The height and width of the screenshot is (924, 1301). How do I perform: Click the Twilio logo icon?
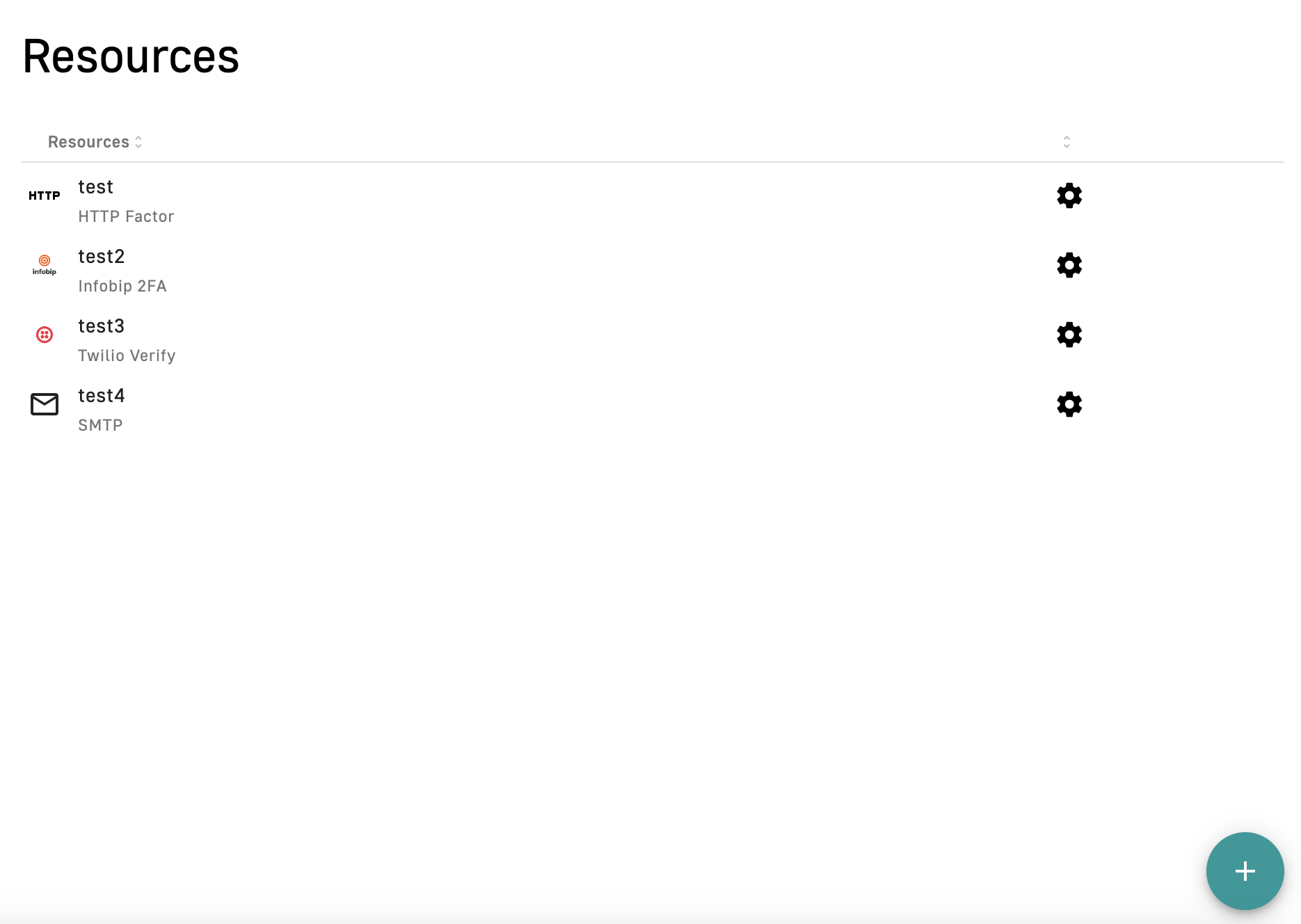[45, 335]
